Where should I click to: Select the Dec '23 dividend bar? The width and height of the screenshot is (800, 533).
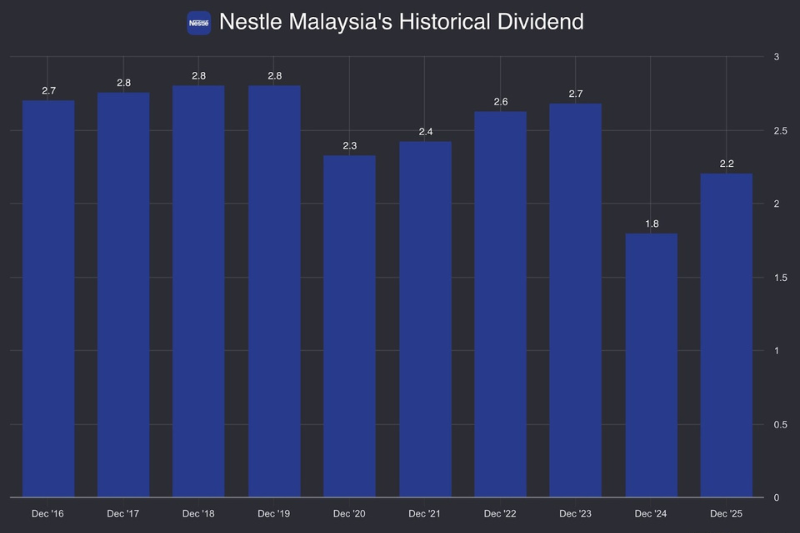point(575,300)
